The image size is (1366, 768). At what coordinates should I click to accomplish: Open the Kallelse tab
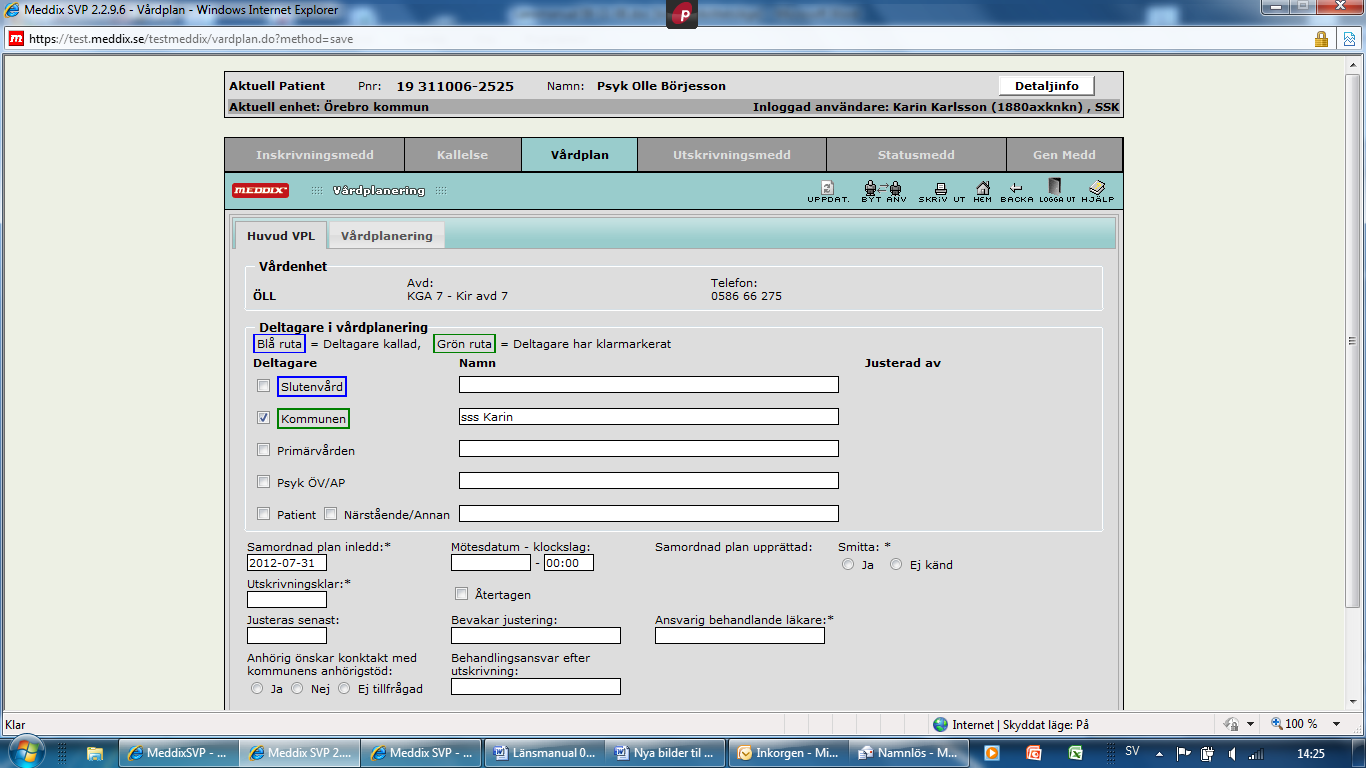coord(462,155)
